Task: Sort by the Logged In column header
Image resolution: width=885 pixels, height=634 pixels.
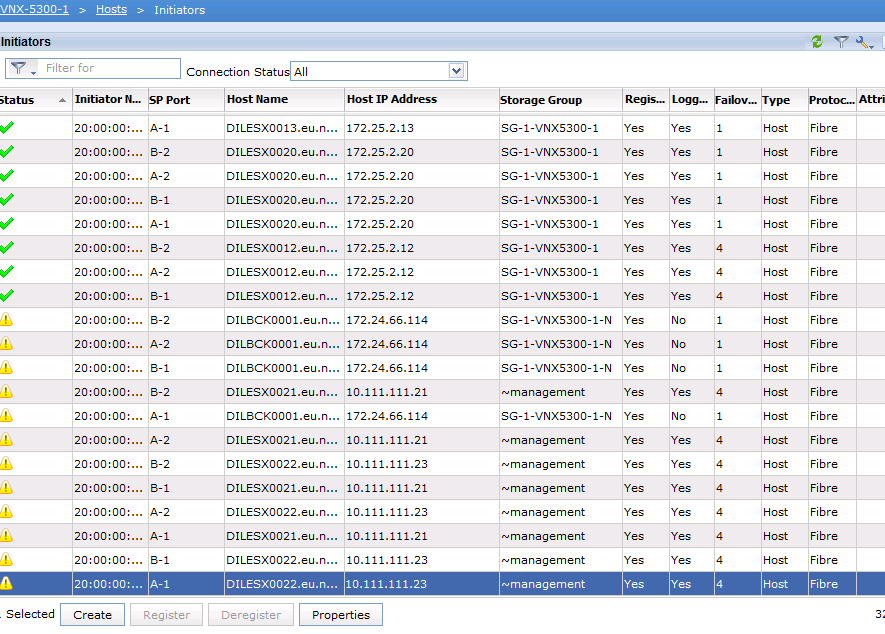Action: [691, 99]
